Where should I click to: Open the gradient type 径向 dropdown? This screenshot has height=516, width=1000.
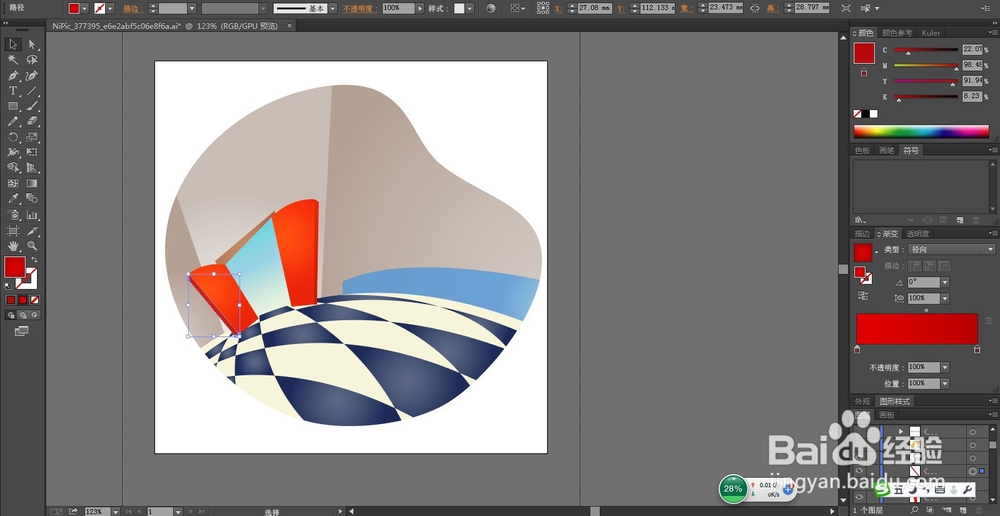click(950, 249)
